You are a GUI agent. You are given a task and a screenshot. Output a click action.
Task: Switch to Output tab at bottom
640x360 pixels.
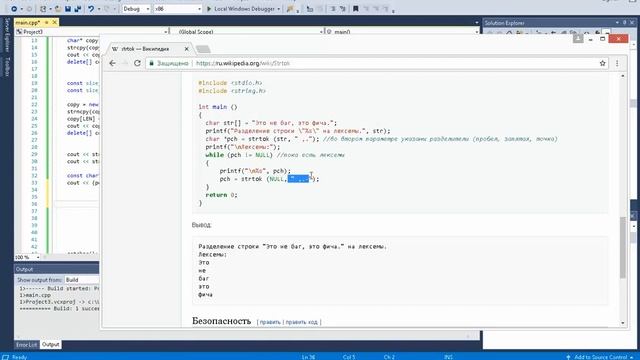(x=51, y=345)
